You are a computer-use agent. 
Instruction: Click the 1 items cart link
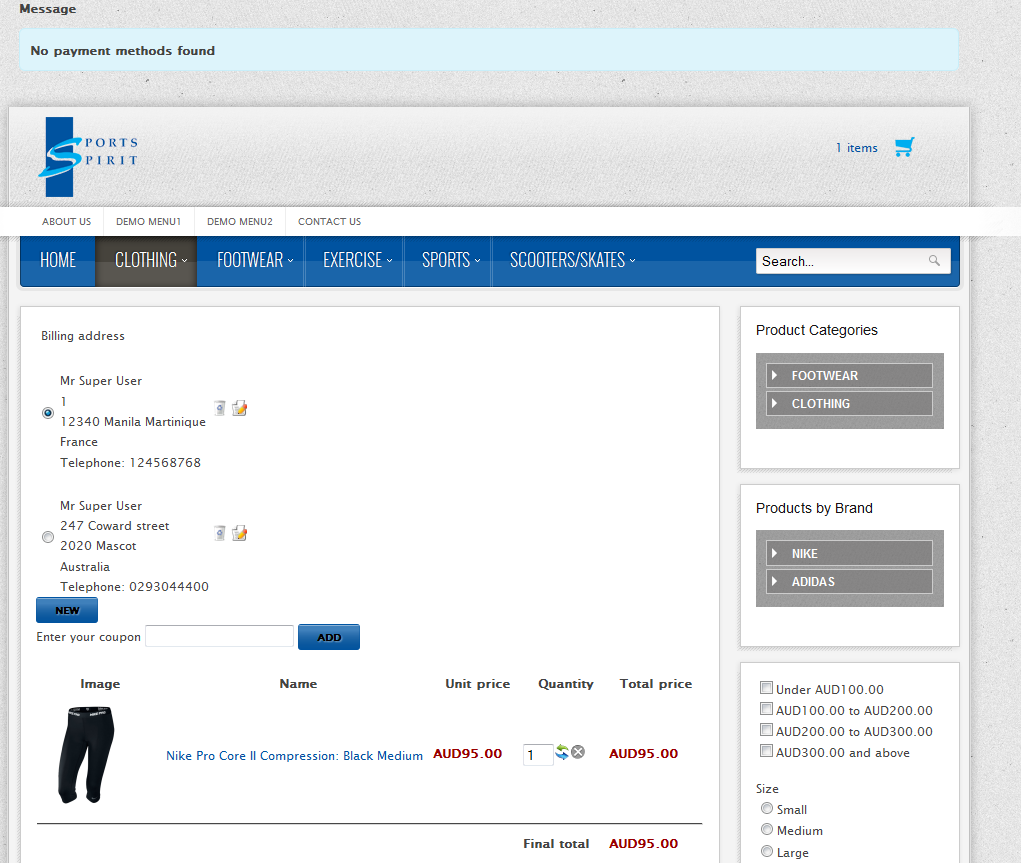[856, 148]
